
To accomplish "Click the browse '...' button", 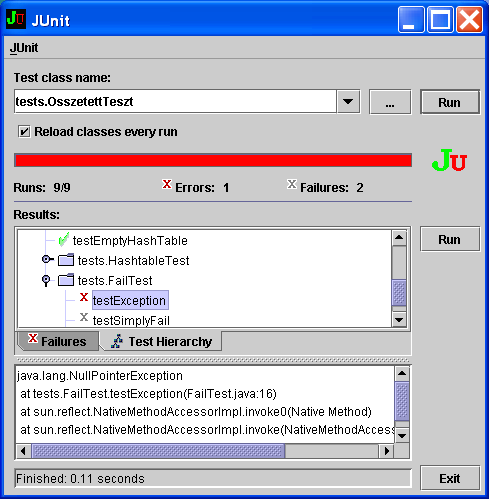I will [390, 102].
